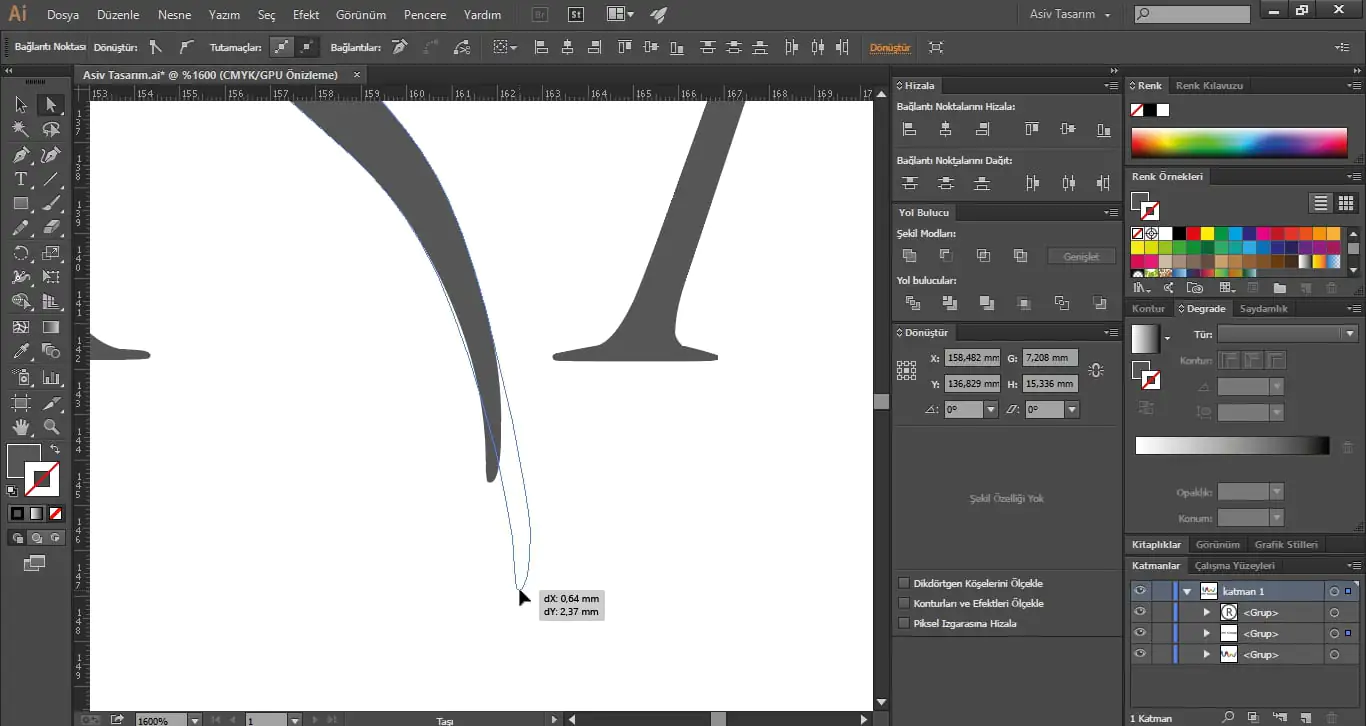Collapse the katman 1 layer tree
Viewport: 1366px width, 726px height.
pos(1187,591)
